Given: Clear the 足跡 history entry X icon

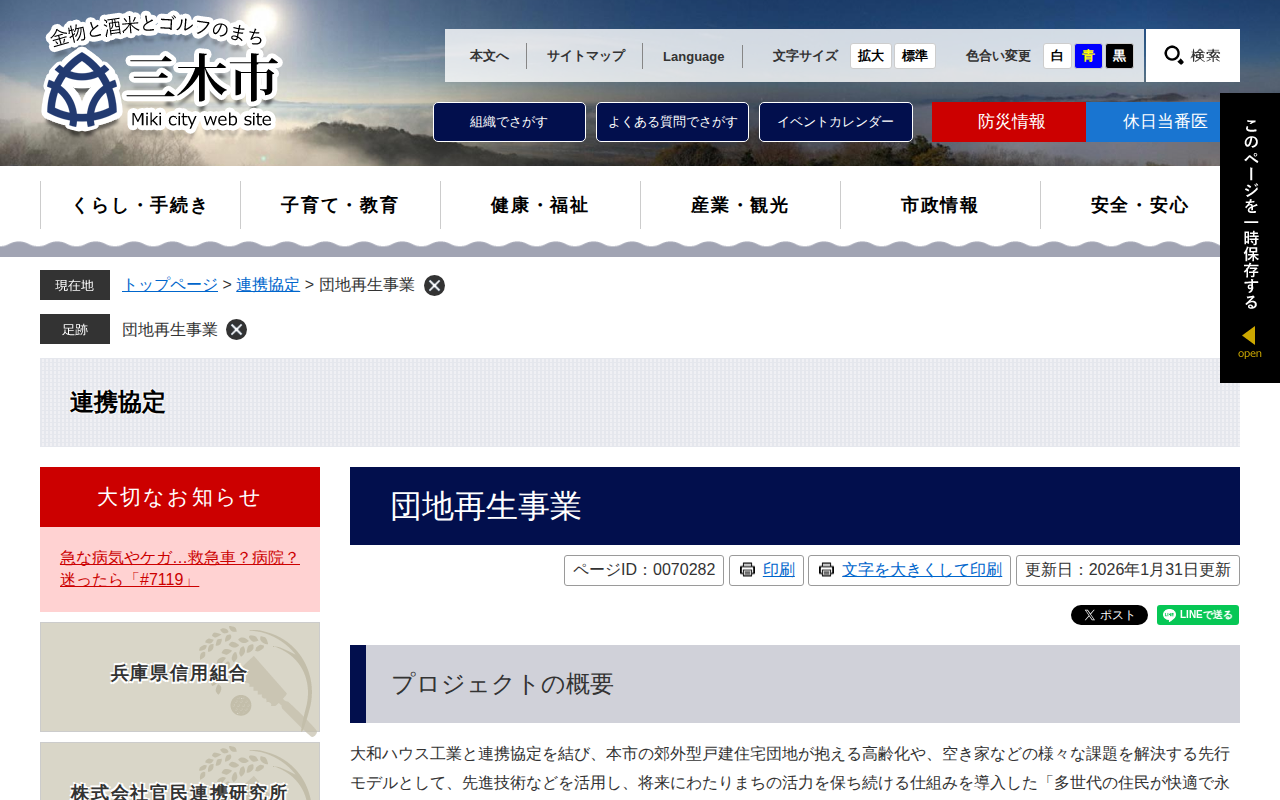Looking at the screenshot, I should (x=236, y=329).
